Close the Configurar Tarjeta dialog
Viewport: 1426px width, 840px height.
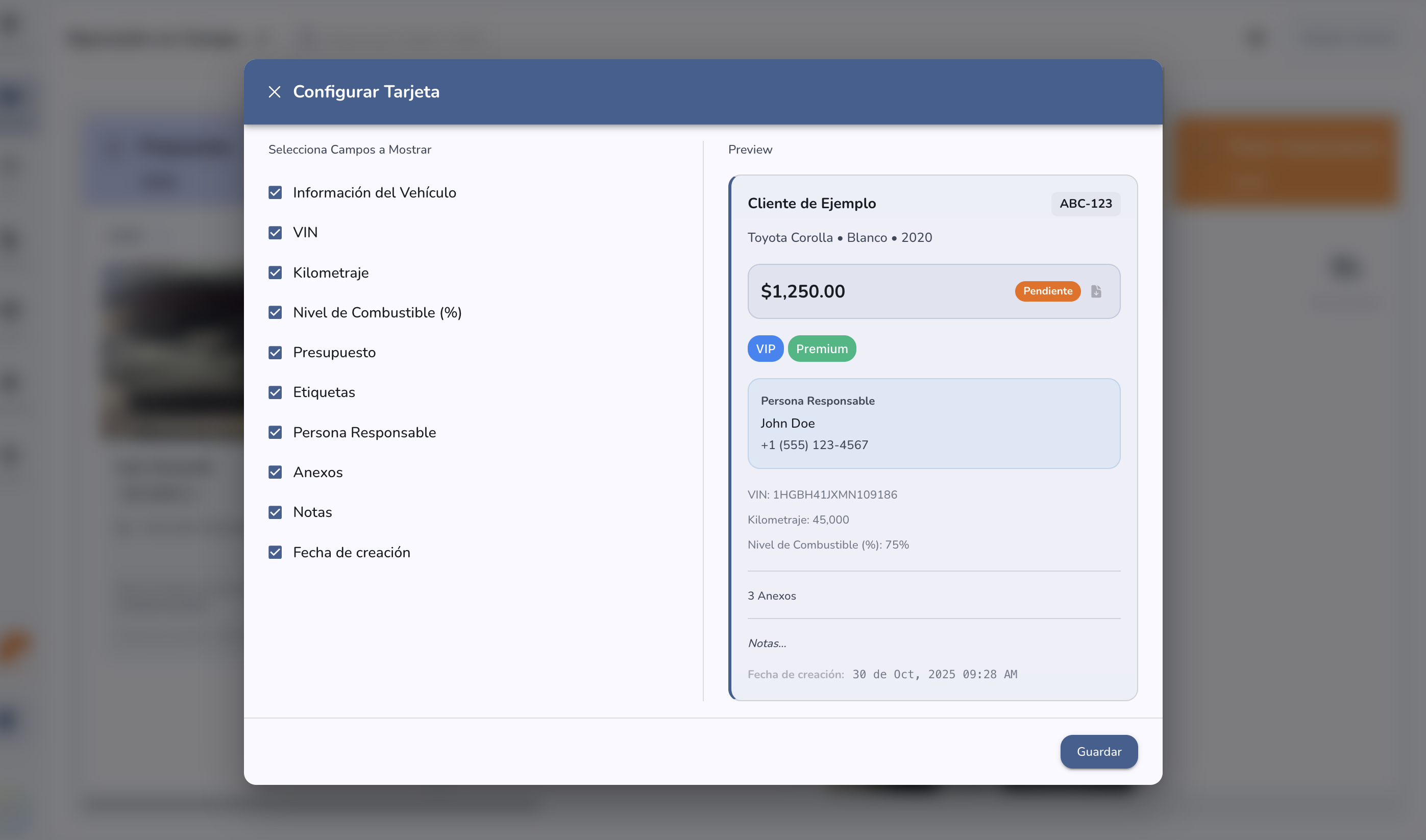coord(275,92)
